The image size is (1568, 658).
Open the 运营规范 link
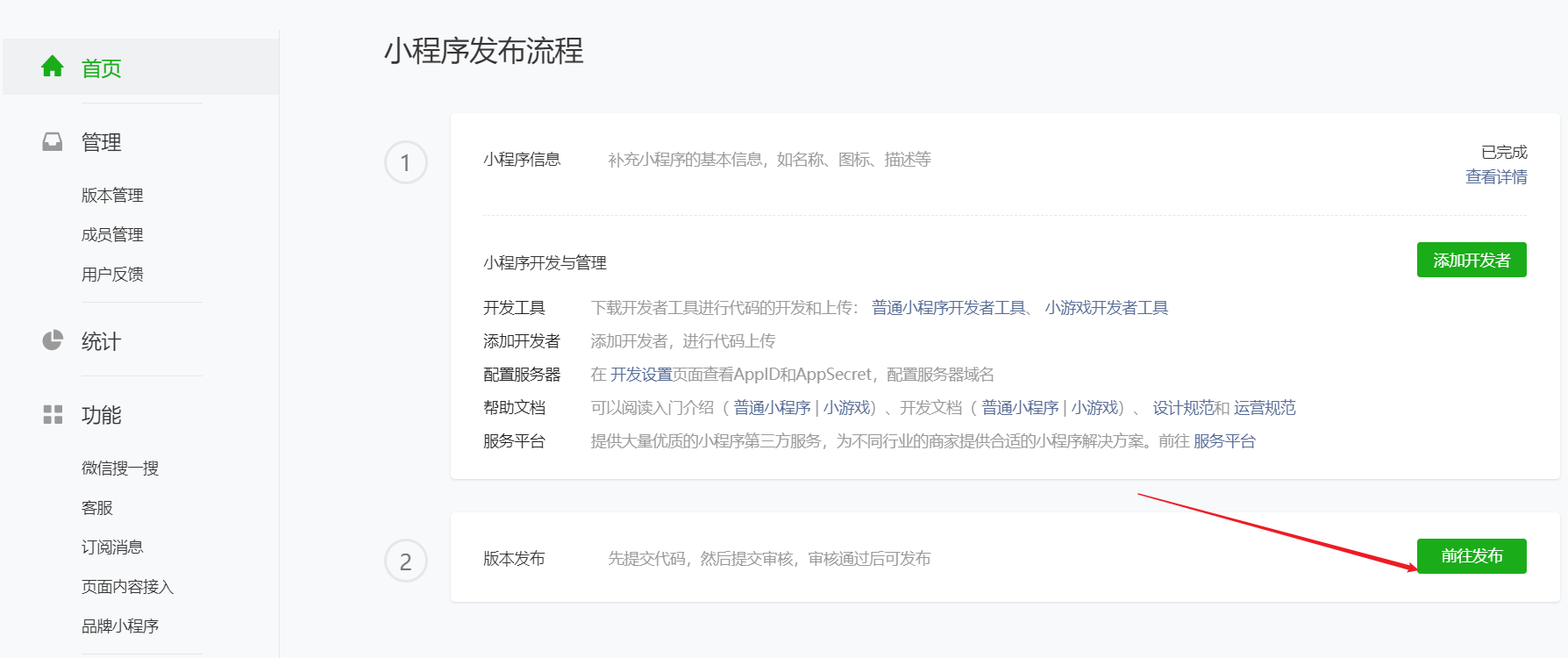tap(1265, 407)
